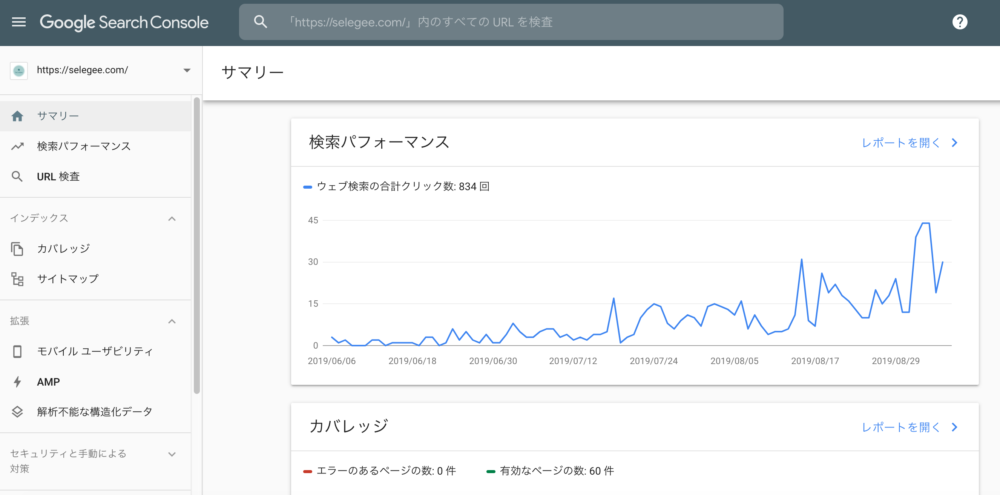Viewport: 1000px width, 495px height.
Task: Open 解析不能な構造化データ layers icon
Action: pyautogui.click(x=18, y=411)
